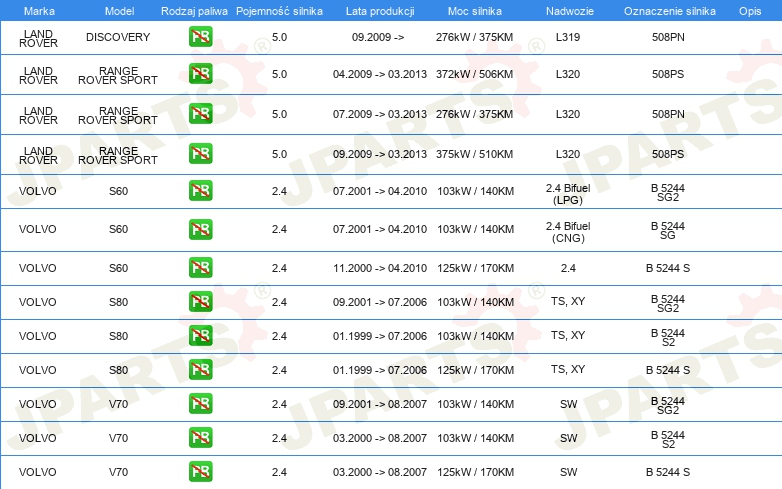Click fuel icon in V70 B 5244 S2 row
782x489 pixels.
[200, 438]
